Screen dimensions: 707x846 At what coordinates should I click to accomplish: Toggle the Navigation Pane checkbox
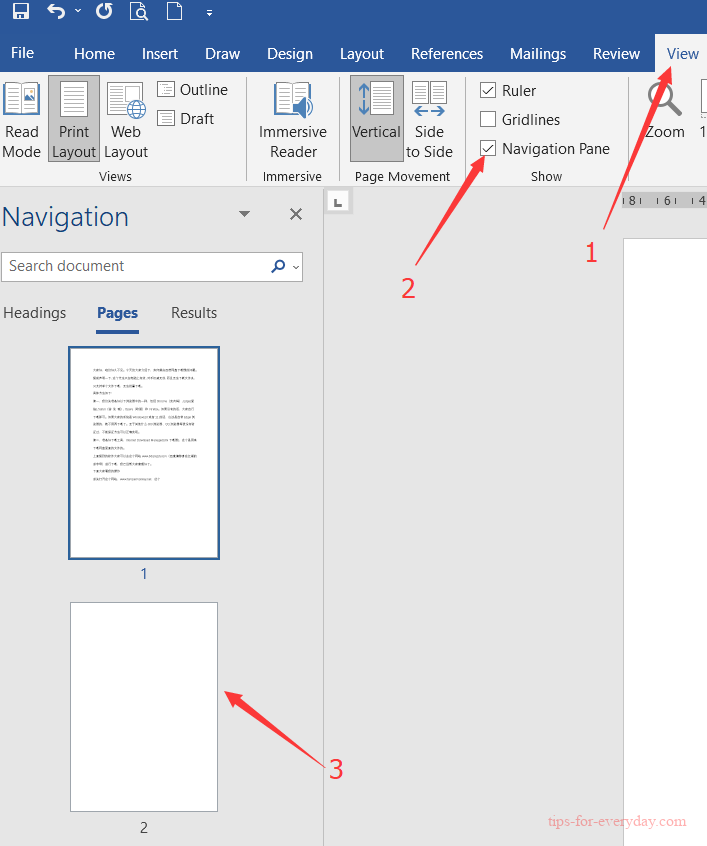pyautogui.click(x=488, y=148)
